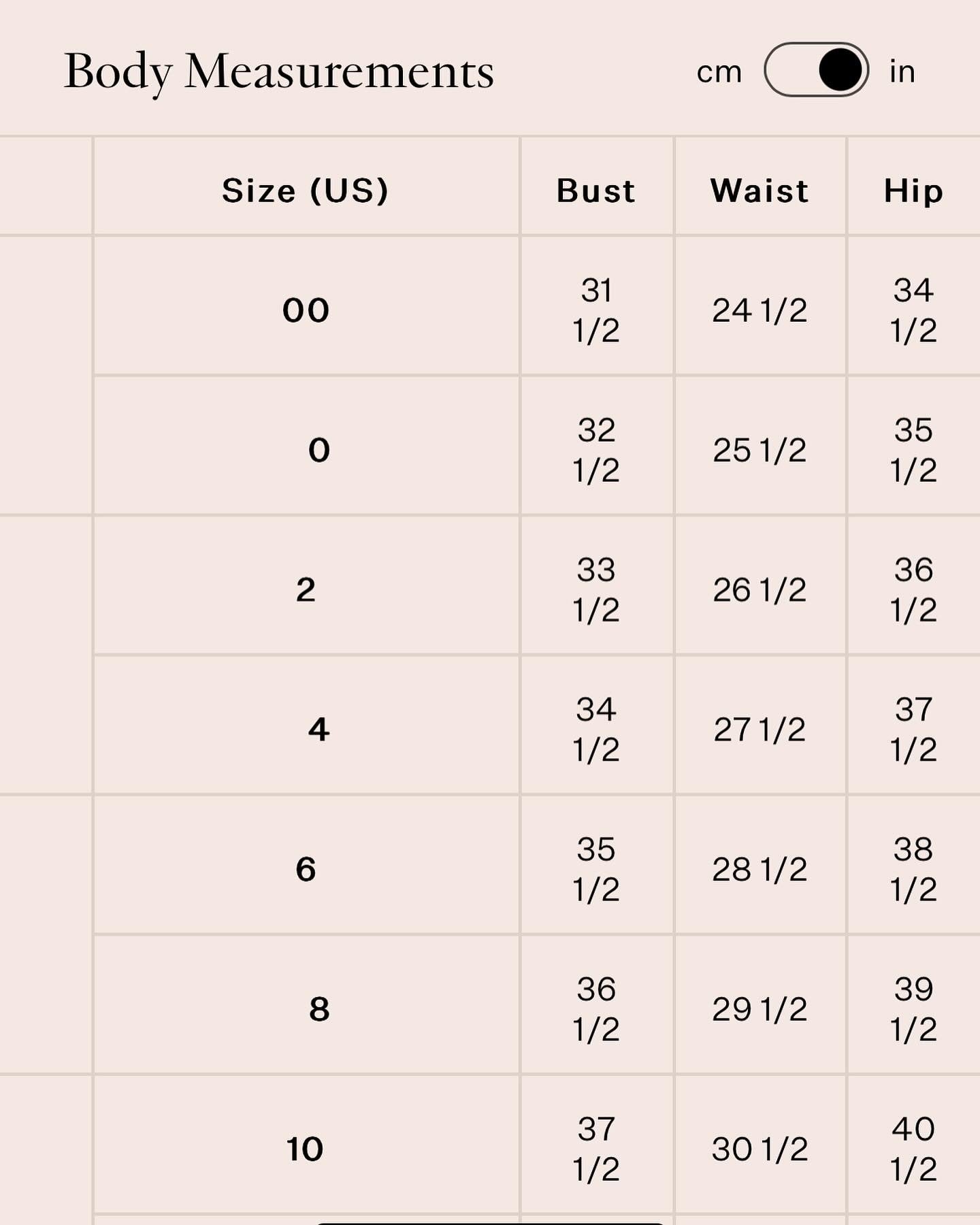The height and width of the screenshot is (1225, 980).
Task: Select the size 00 row cell
Action: coord(306,310)
